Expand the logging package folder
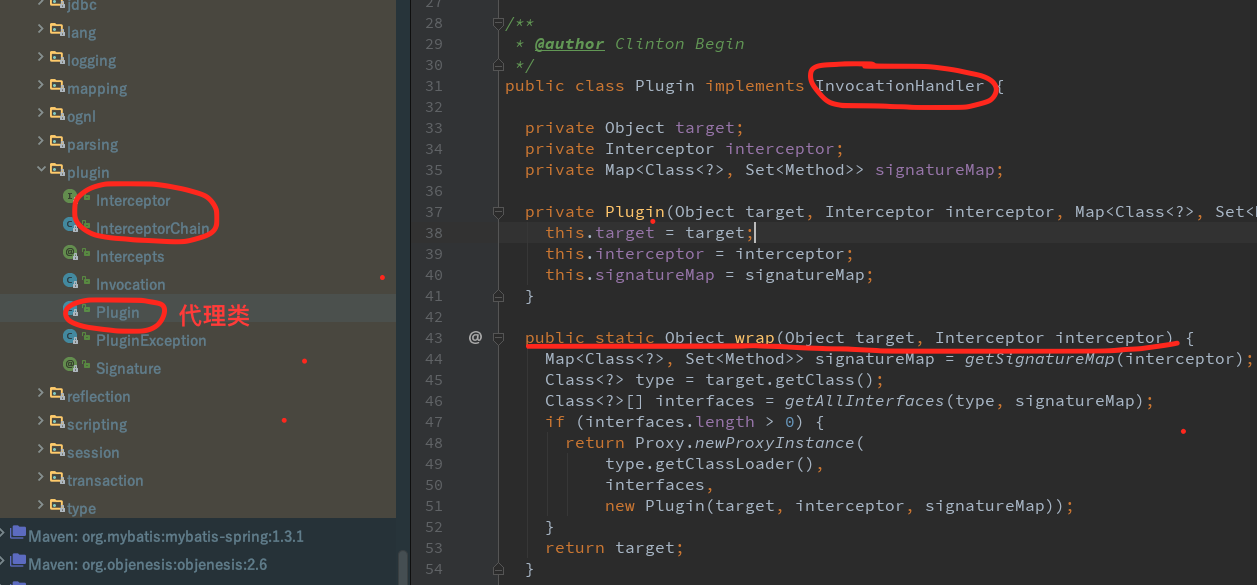This screenshot has width=1257, height=585. (x=41, y=59)
